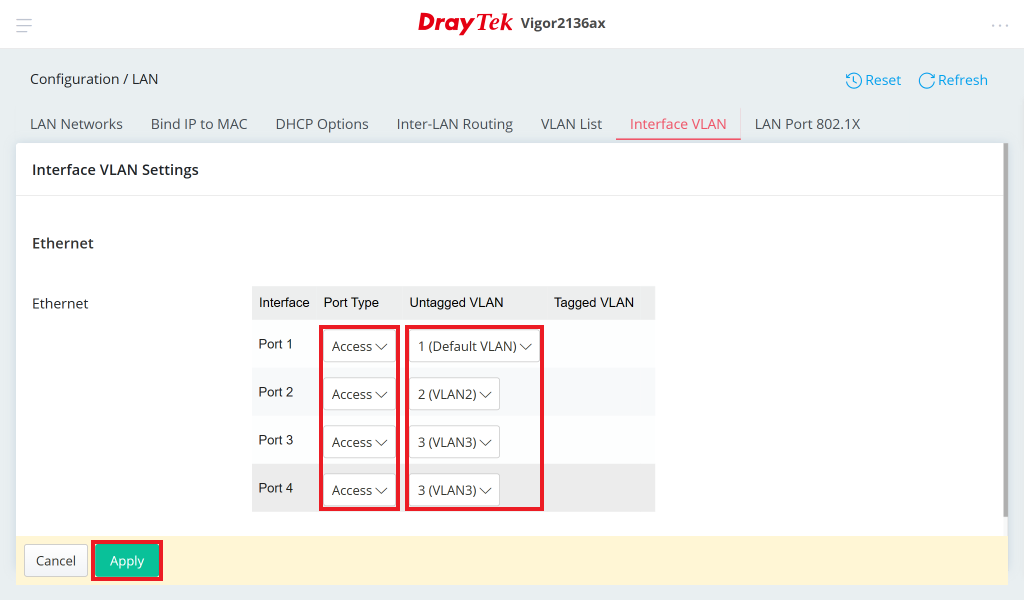This screenshot has height=600, width=1024.
Task: Open Port 1 Untagged VLAN dropdown
Action: 474,347
